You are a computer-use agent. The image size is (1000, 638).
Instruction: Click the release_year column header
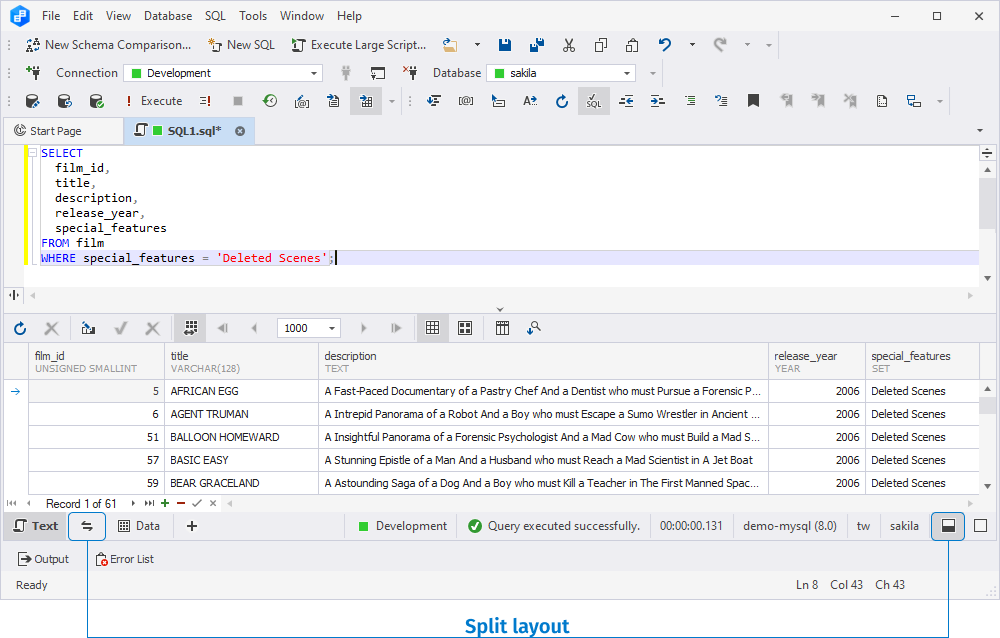tap(816, 362)
